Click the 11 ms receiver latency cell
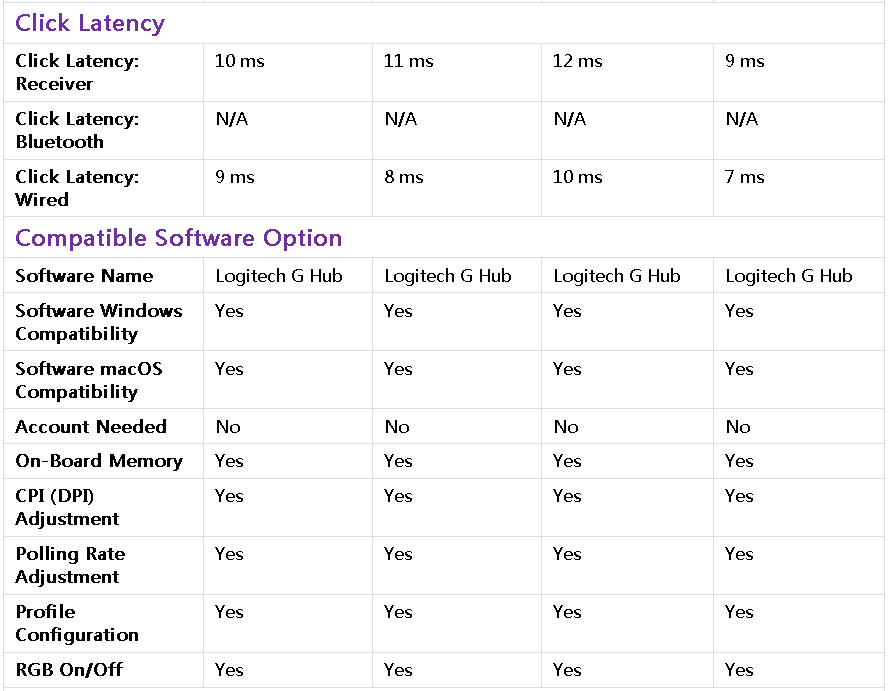 (x=409, y=61)
